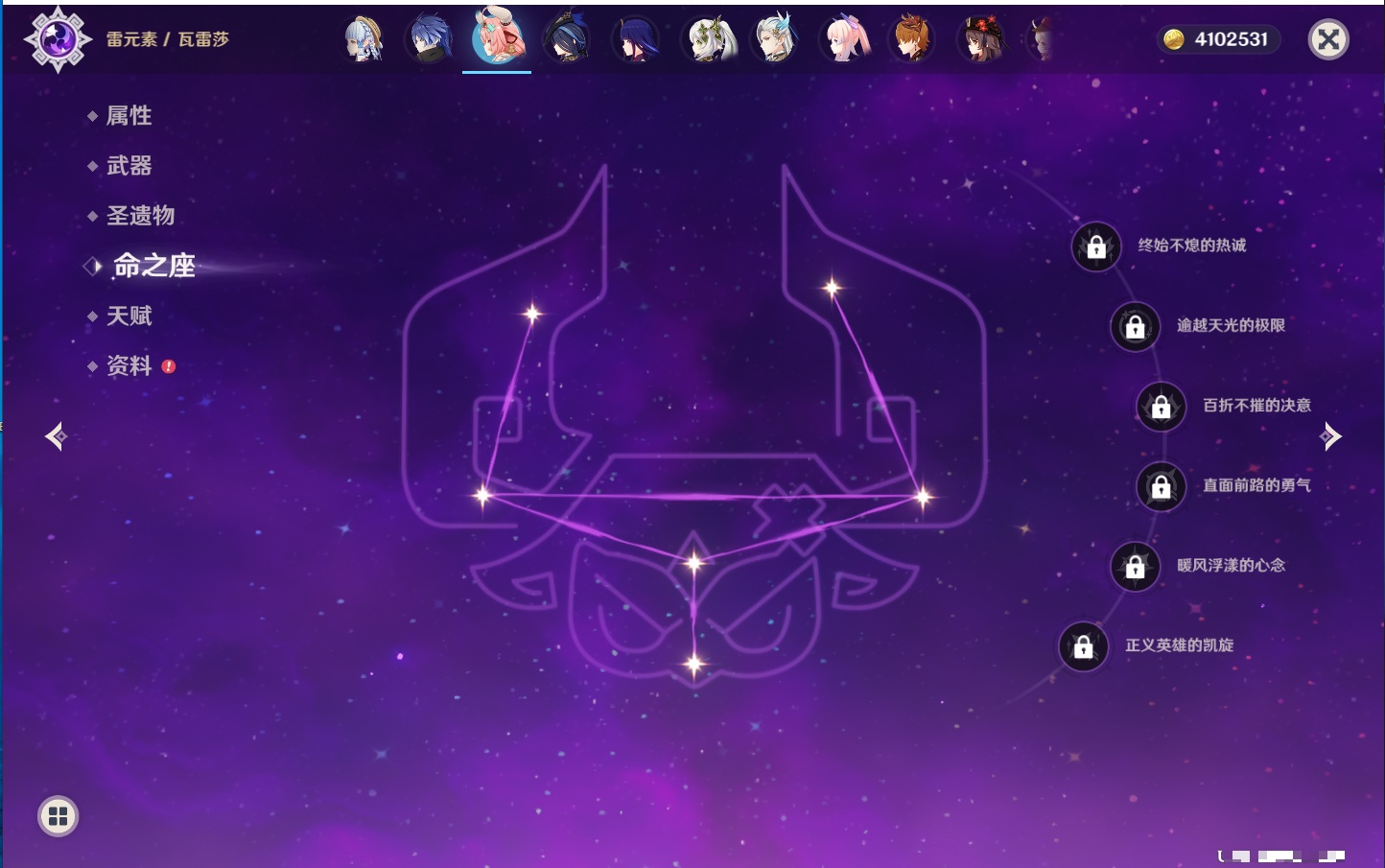This screenshot has width=1385, height=868.
Task: Click the Mora amount 4102531
Action: click(x=1232, y=39)
